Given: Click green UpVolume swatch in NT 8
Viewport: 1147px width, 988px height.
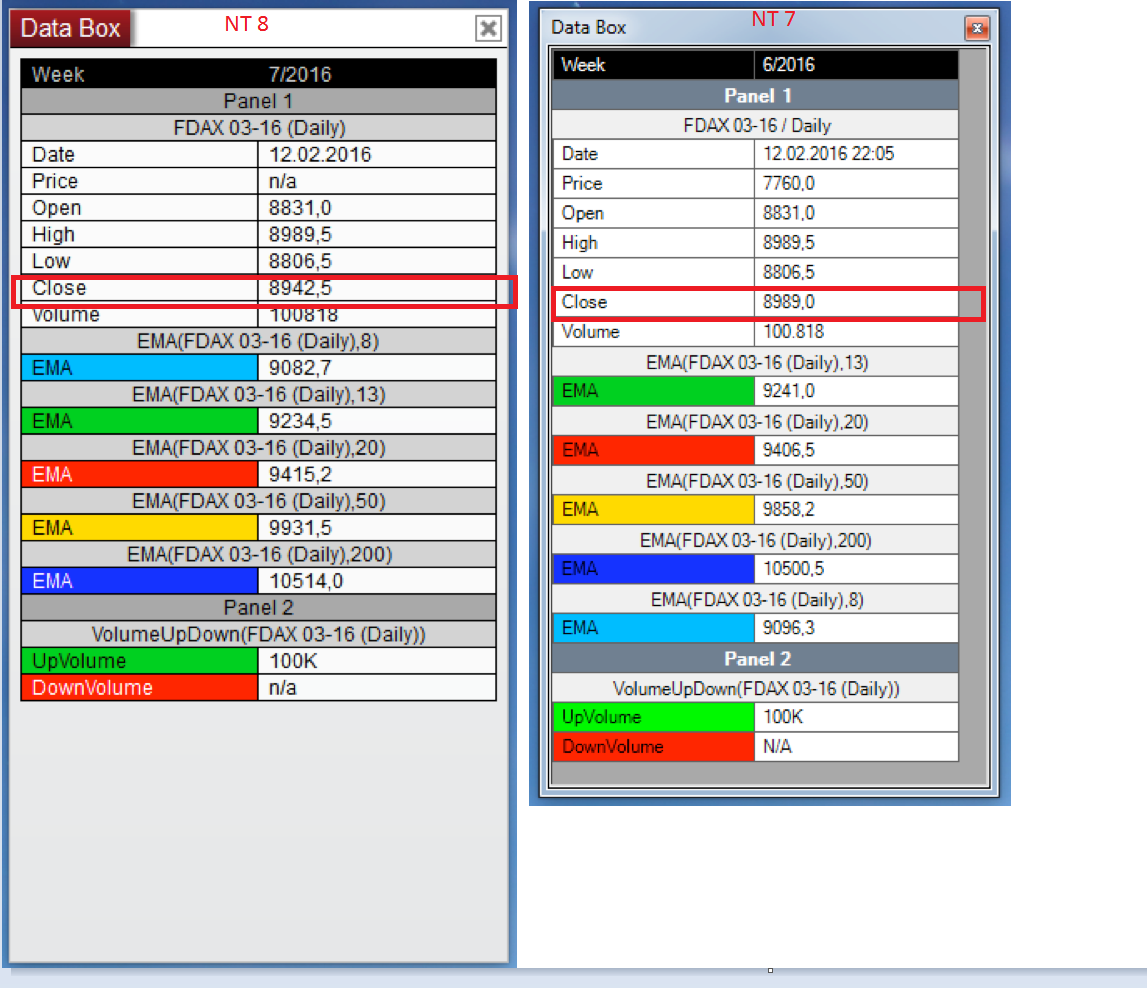Looking at the screenshot, I should pyautogui.click(x=140, y=661).
